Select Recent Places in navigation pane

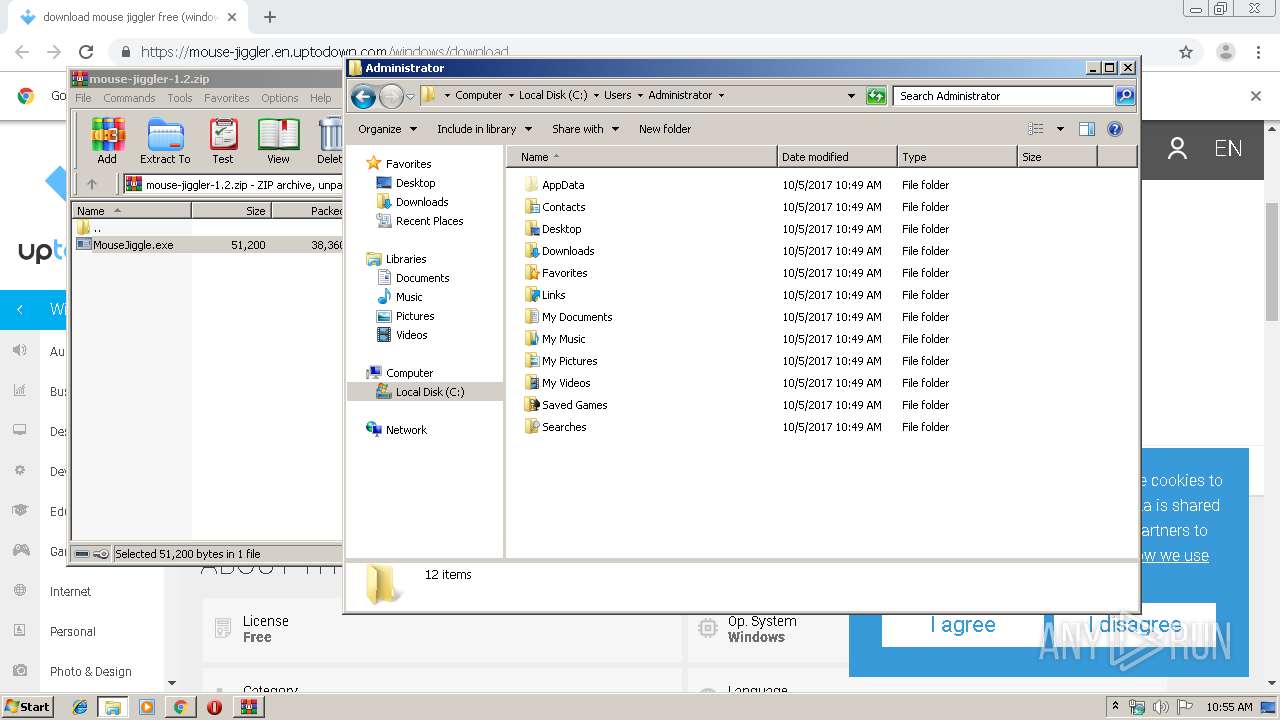(429, 221)
